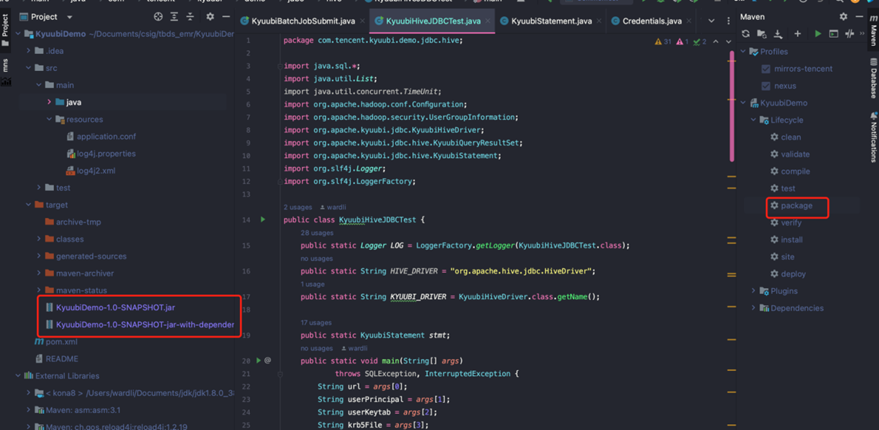Open the Credentials.java editor tab
The width and height of the screenshot is (879, 430).
pyautogui.click(x=651, y=20)
